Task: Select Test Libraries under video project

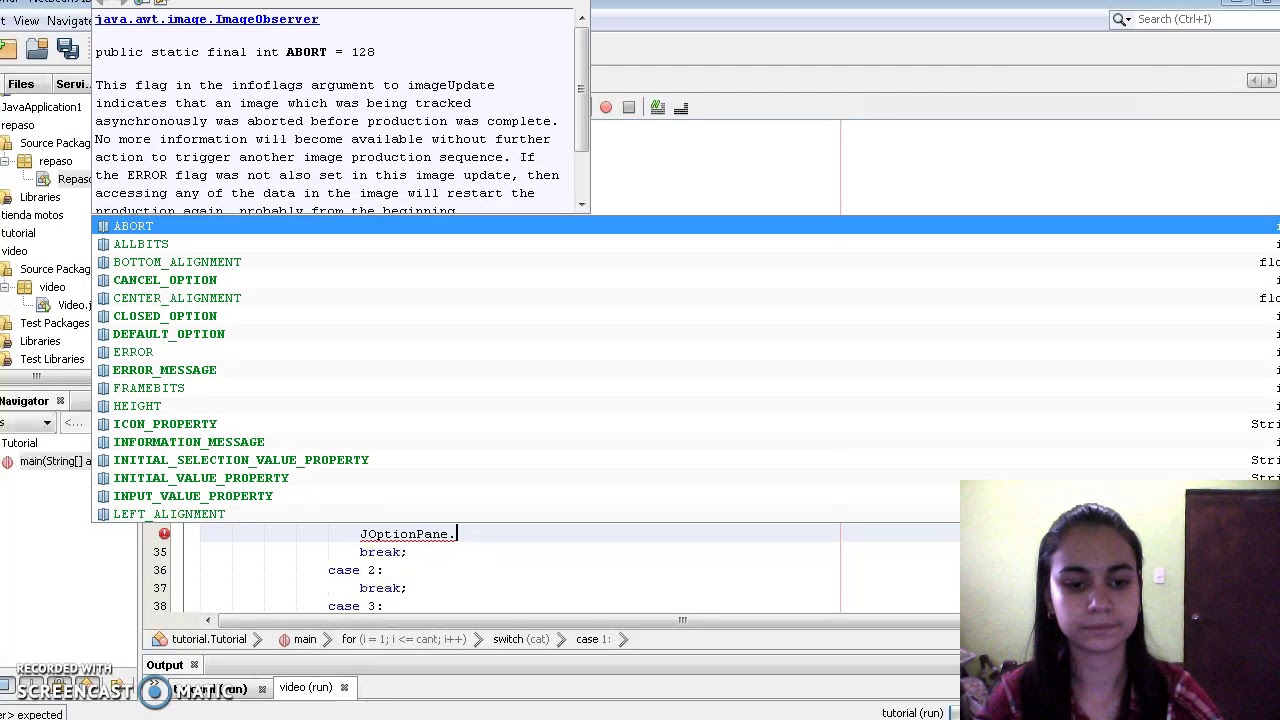Action: [44, 359]
